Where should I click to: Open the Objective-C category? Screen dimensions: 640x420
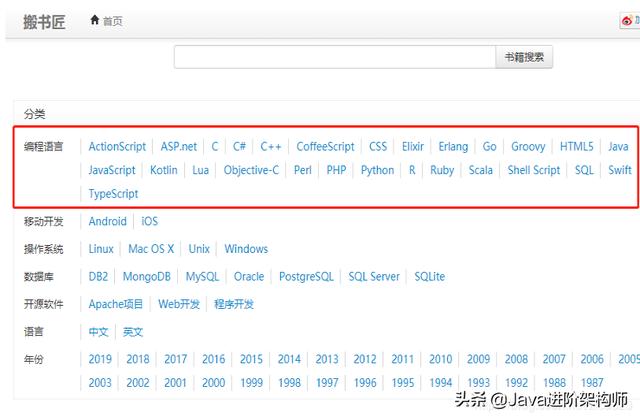(x=251, y=170)
